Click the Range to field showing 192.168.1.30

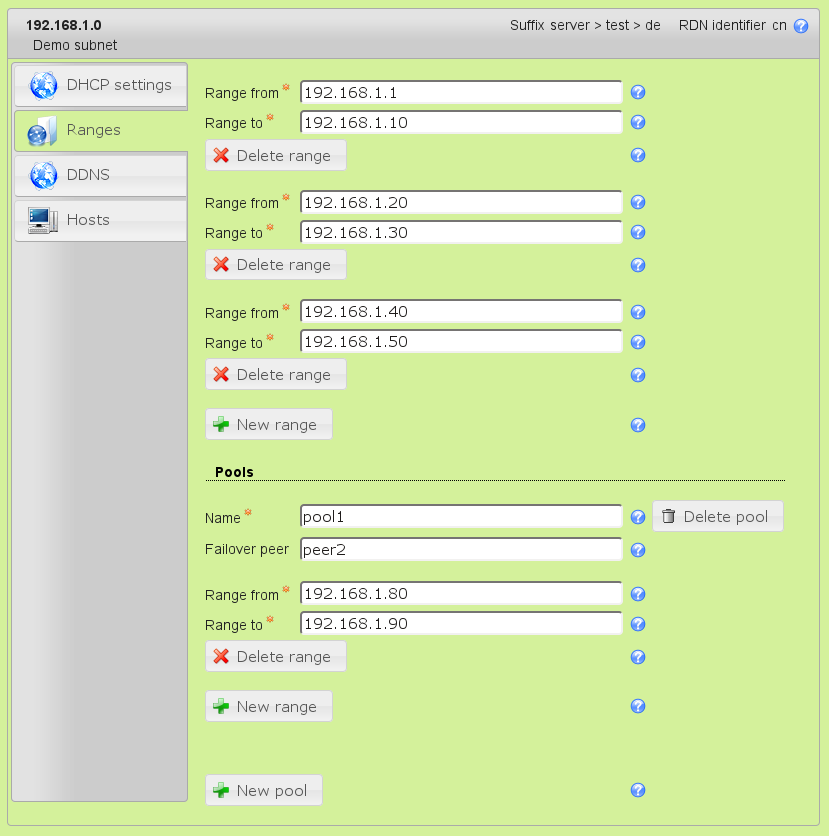point(461,232)
